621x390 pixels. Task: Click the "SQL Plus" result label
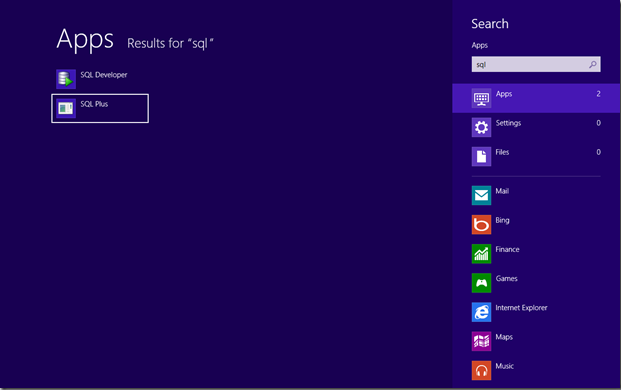pos(94,104)
